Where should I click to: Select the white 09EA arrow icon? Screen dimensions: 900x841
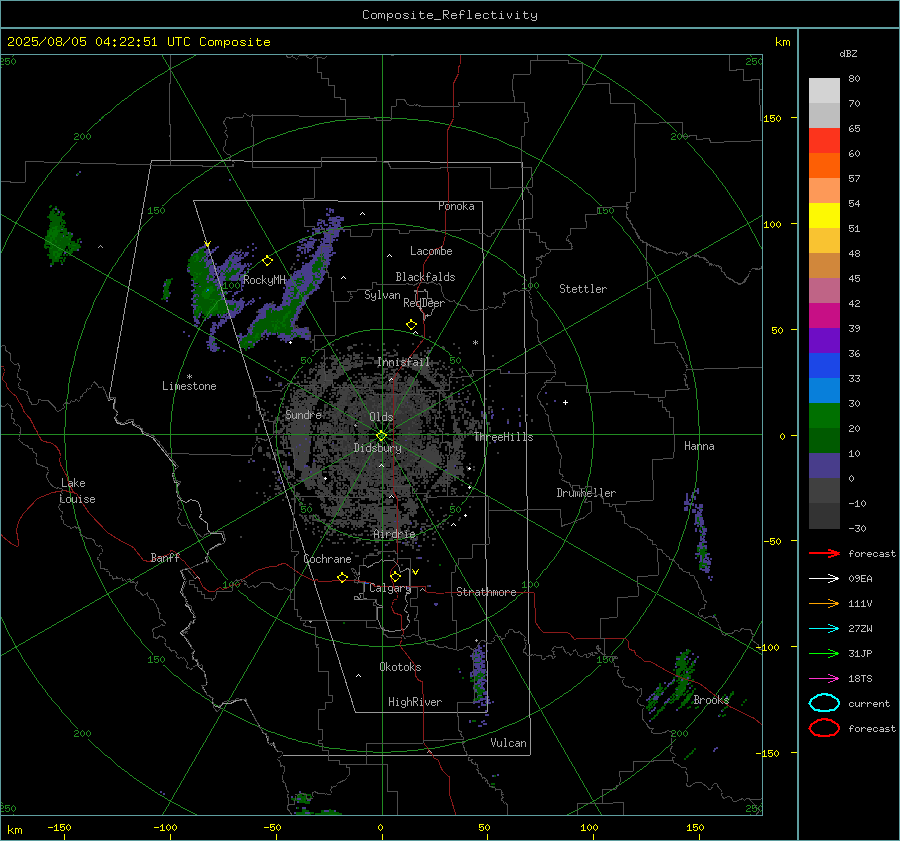[824, 579]
